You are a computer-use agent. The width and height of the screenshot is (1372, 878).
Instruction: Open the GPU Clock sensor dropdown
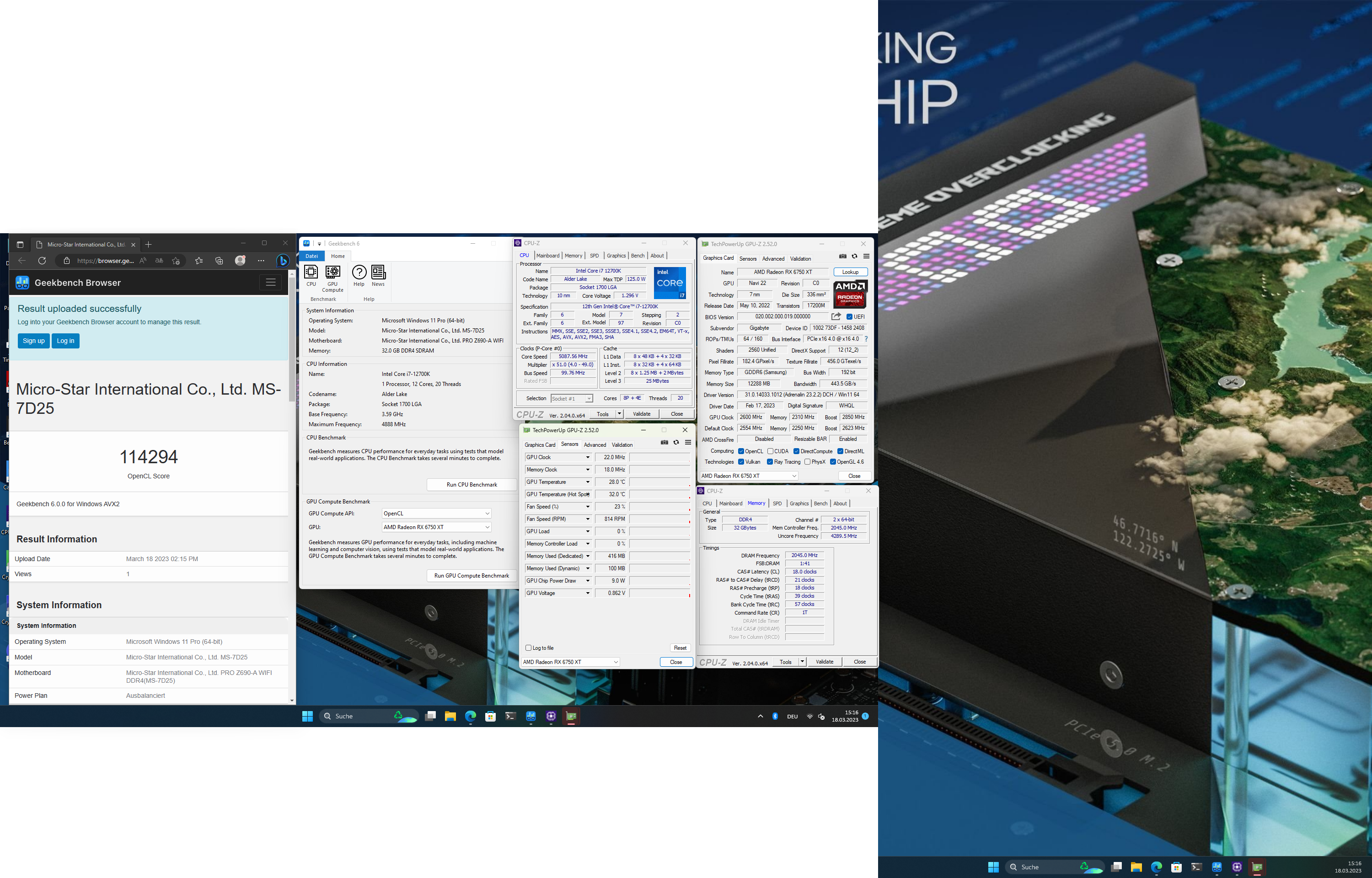tap(587, 458)
